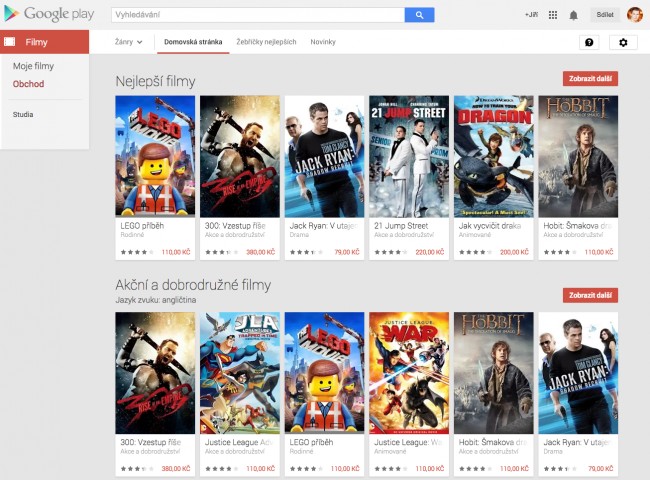Viewport: 650px width, 480px height.
Task: Select the Domovská stránka tab
Action: [x=193, y=42]
